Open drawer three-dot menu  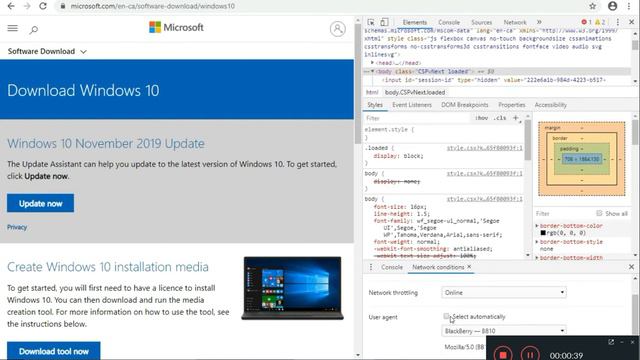point(371,267)
